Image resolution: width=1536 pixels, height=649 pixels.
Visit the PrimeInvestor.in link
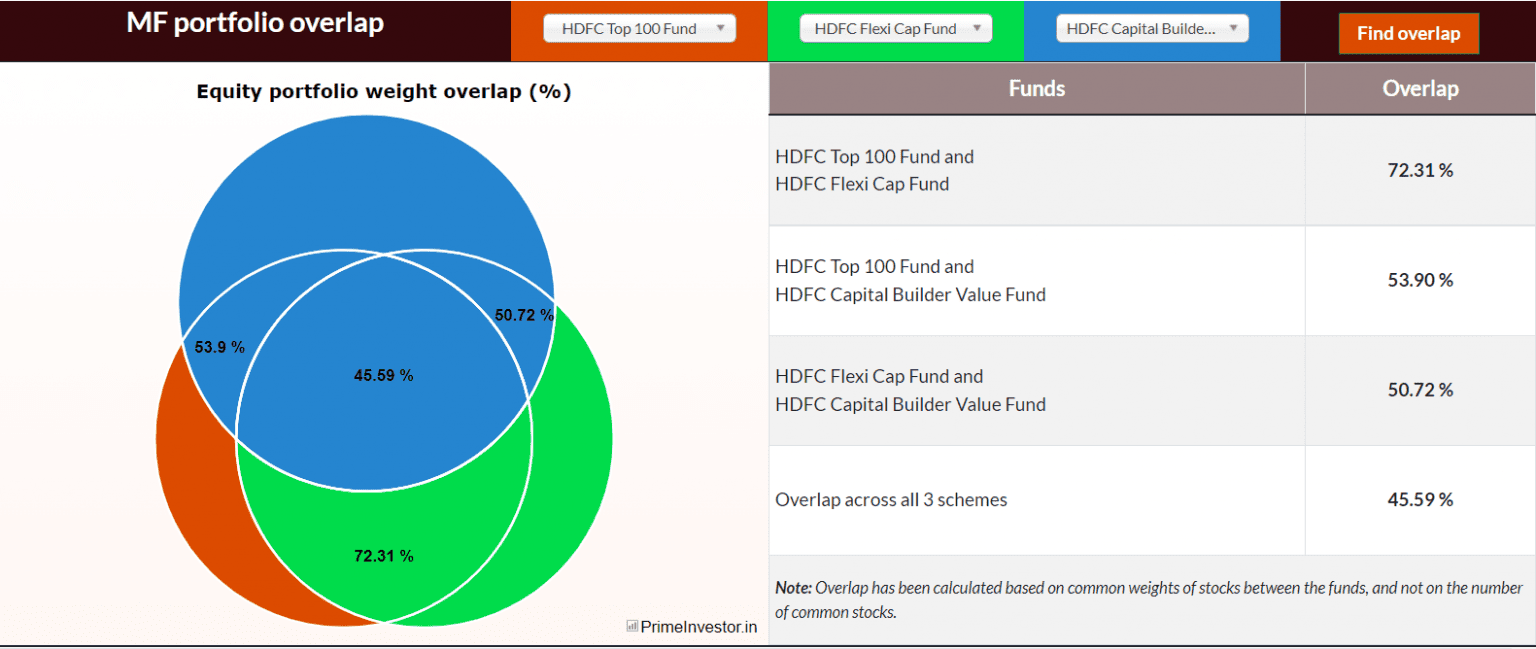pos(698,626)
